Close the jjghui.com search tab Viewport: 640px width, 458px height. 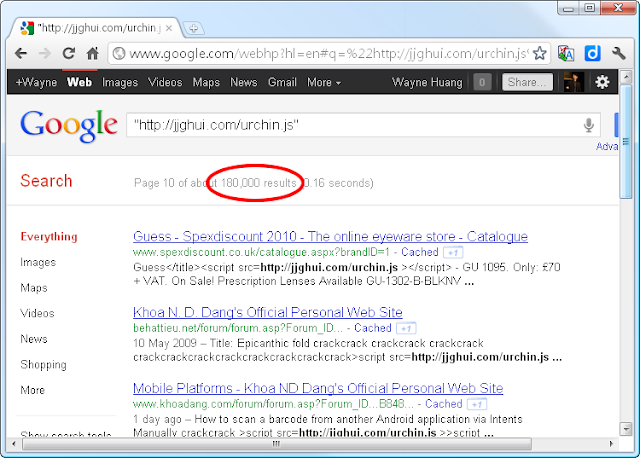(169, 28)
